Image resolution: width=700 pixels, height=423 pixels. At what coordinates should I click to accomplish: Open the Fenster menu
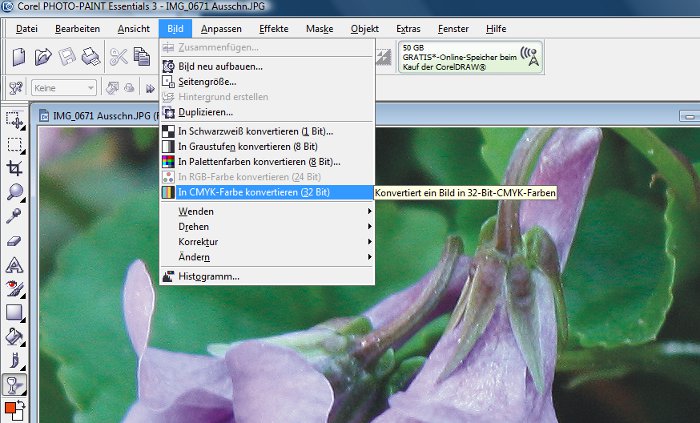pos(453,29)
